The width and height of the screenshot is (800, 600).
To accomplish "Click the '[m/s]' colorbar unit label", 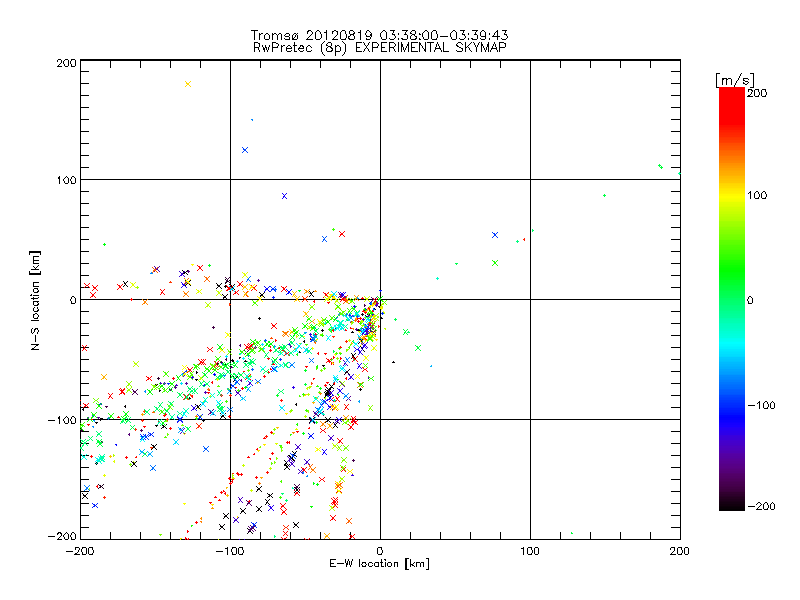I will [x=735, y=80].
